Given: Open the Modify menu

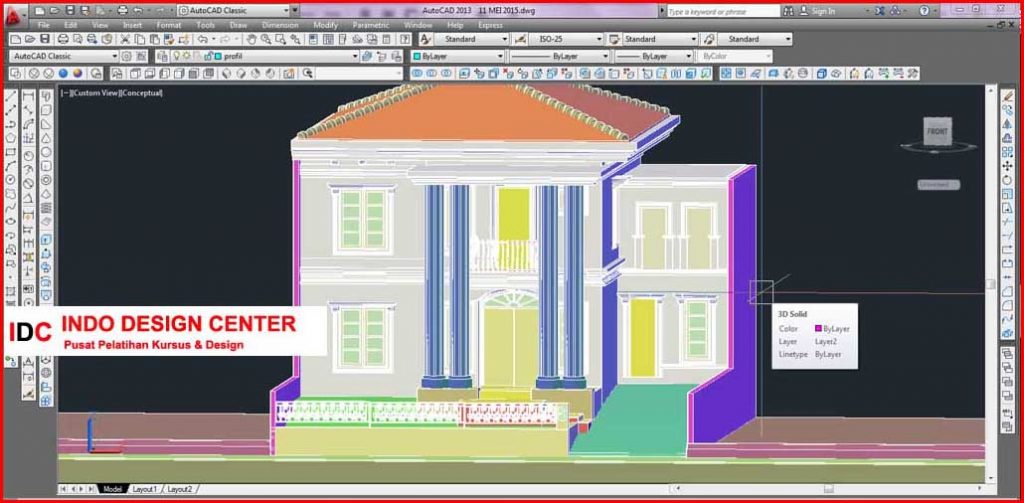Looking at the screenshot, I should (325, 25).
